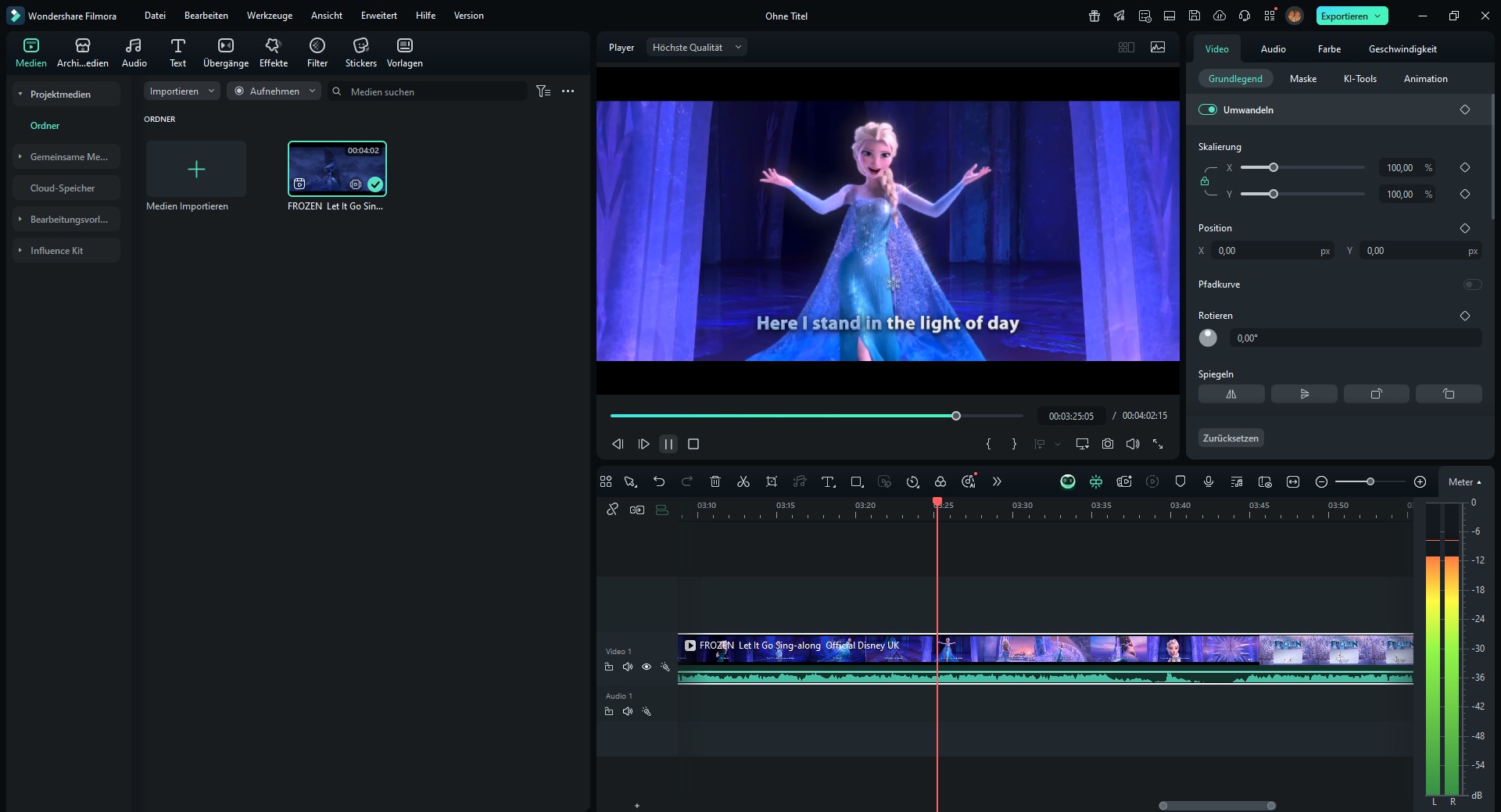Open the Vorlagen templates panel
The width and height of the screenshot is (1501, 812).
pos(405,52)
